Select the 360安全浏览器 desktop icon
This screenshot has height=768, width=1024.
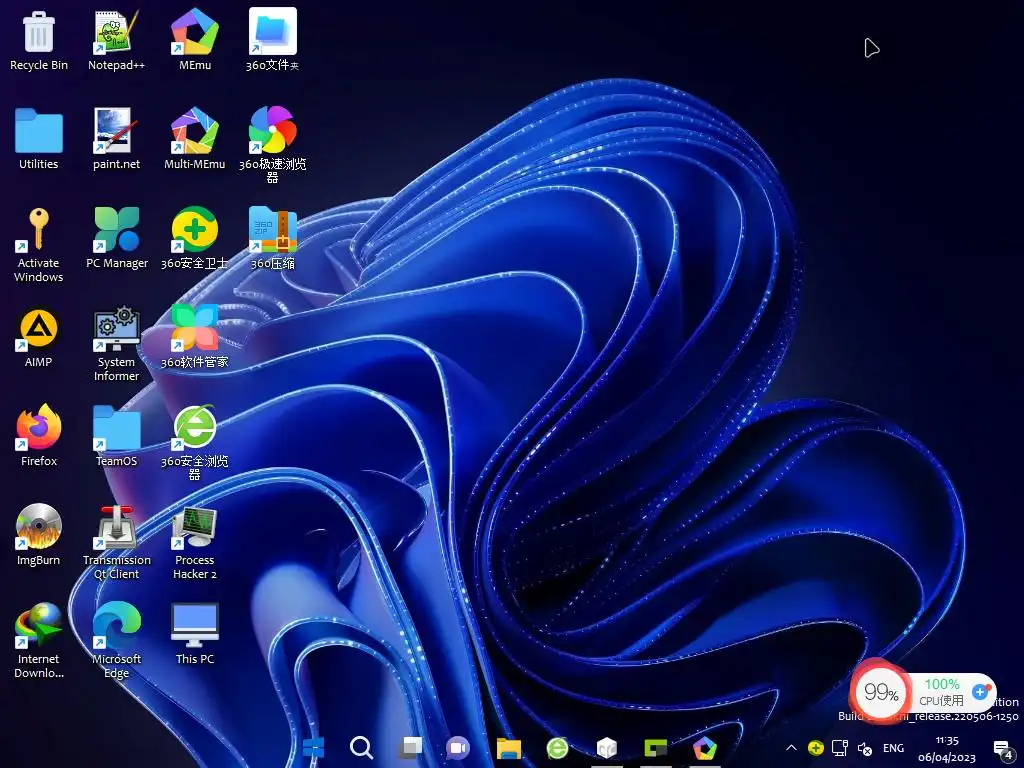click(195, 443)
